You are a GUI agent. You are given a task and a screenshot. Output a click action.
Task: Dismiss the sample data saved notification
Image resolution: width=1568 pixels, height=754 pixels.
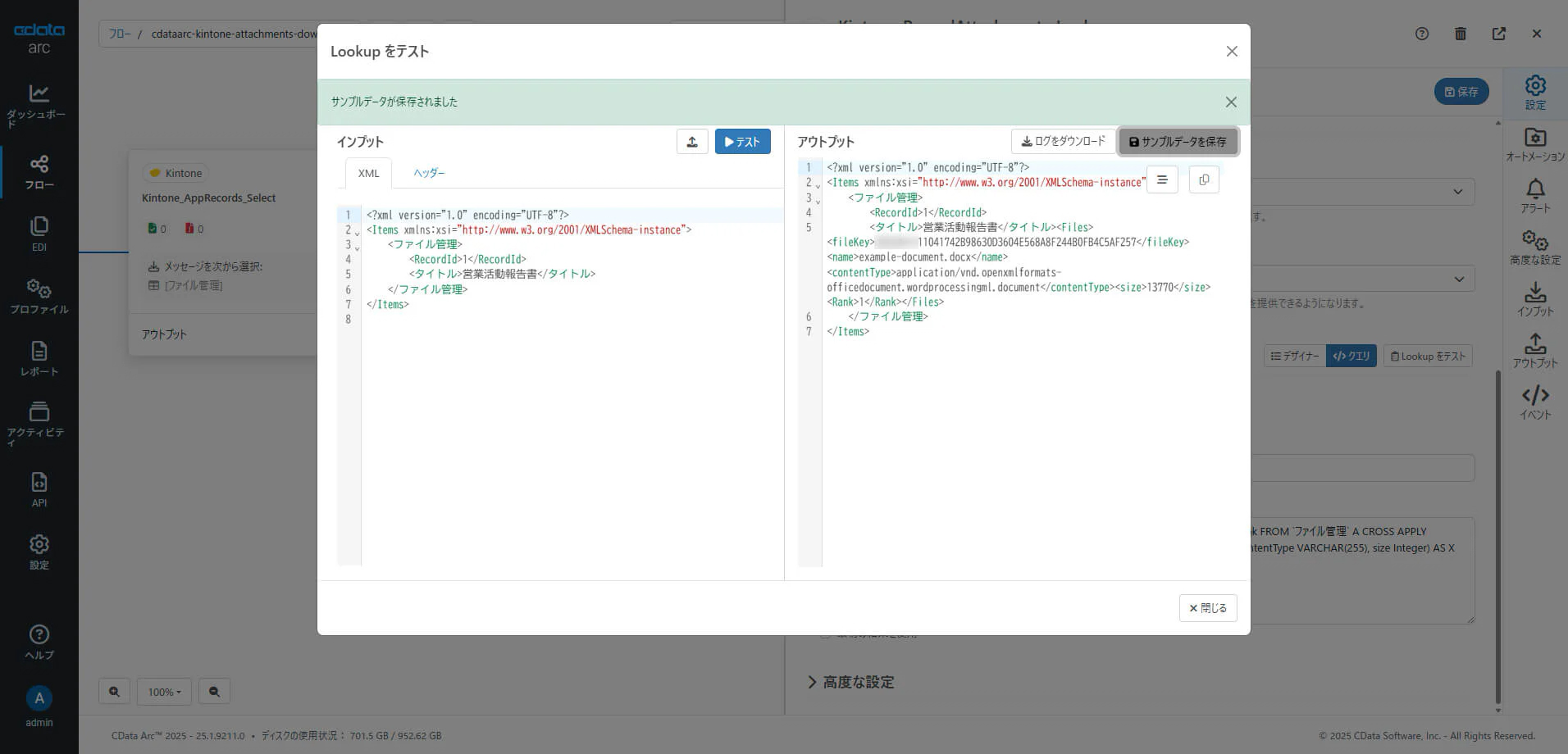click(x=1230, y=102)
